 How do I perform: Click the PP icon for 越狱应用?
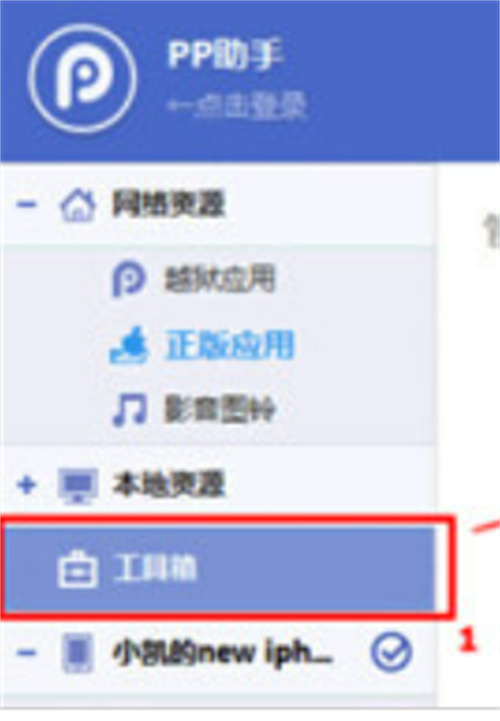[x=129, y=279]
